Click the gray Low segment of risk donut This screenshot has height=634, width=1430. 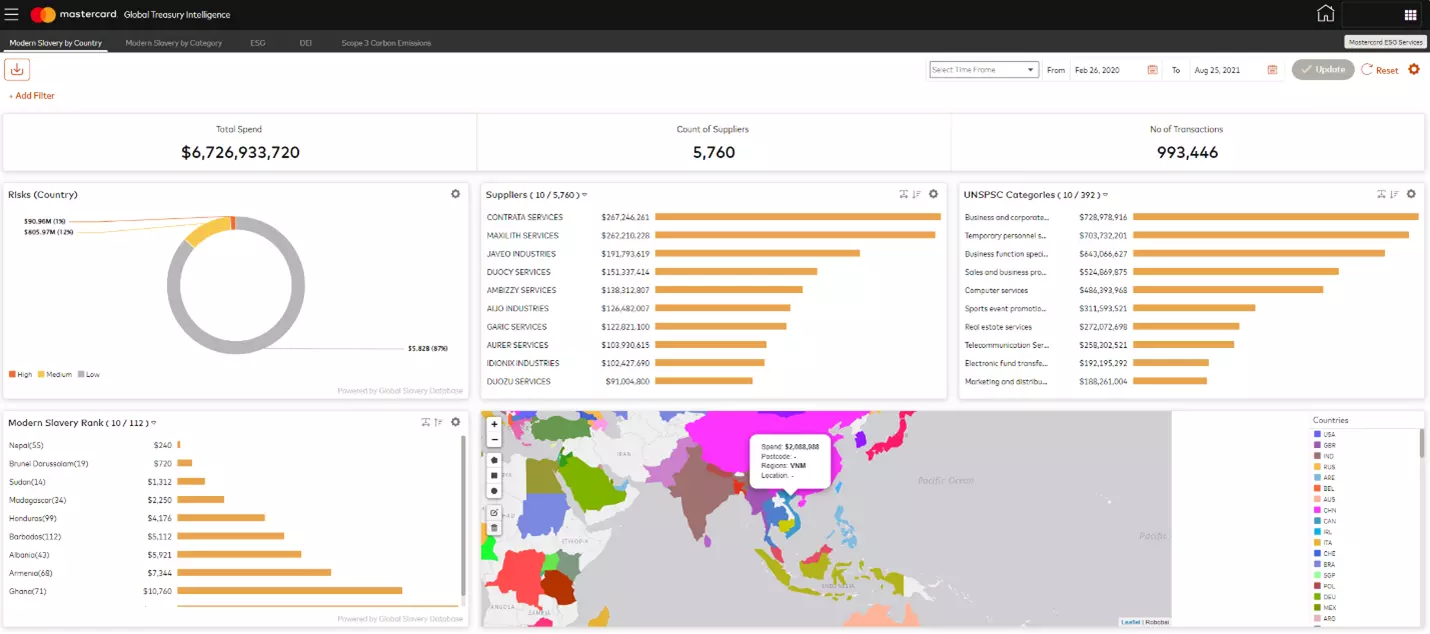(x=234, y=347)
